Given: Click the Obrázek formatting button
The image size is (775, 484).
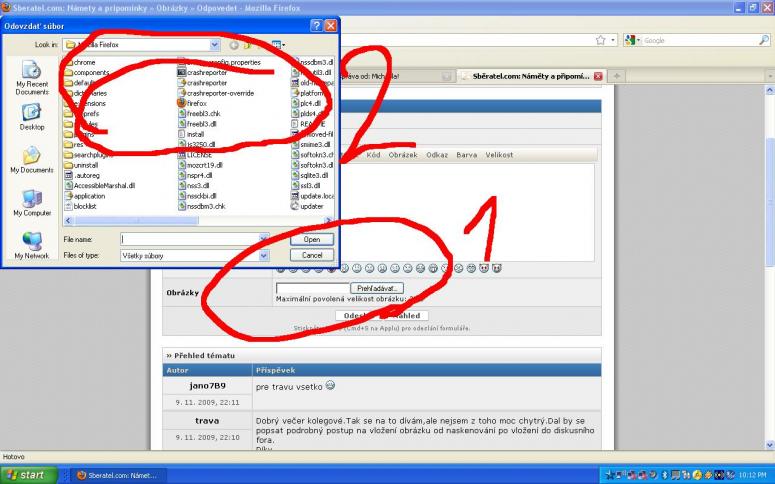Looking at the screenshot, I should pyautogui.click(x=403, y=155).
